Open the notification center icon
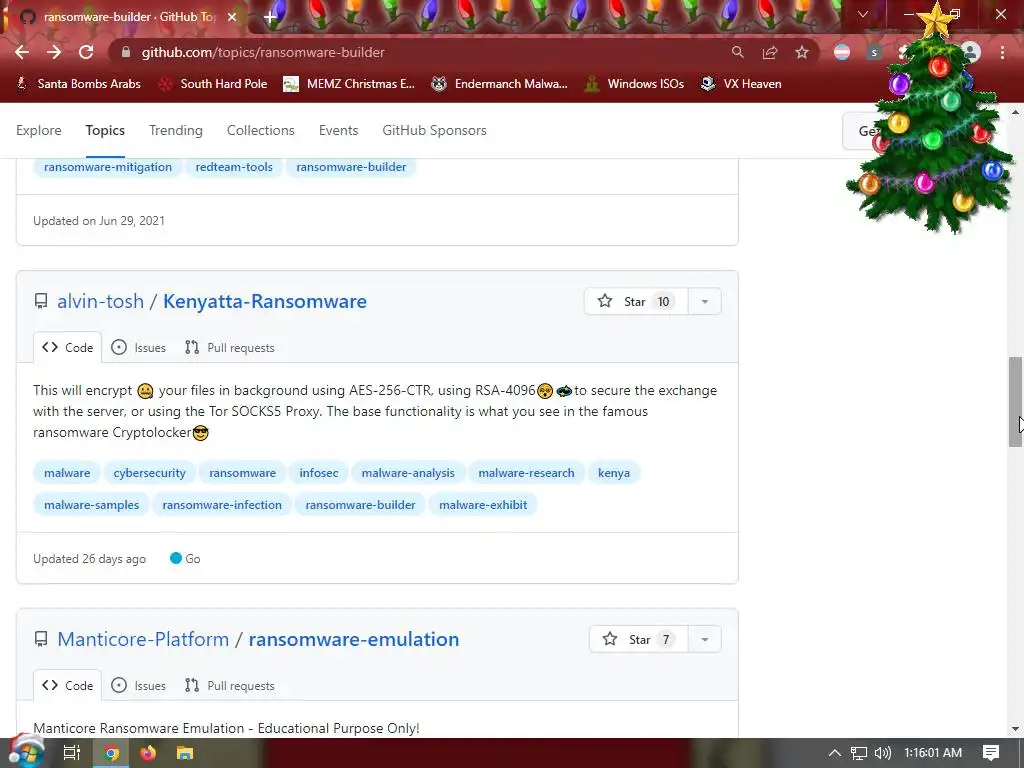The width and height of the screenshot is (1024, 768). click(x=991, y=753)
